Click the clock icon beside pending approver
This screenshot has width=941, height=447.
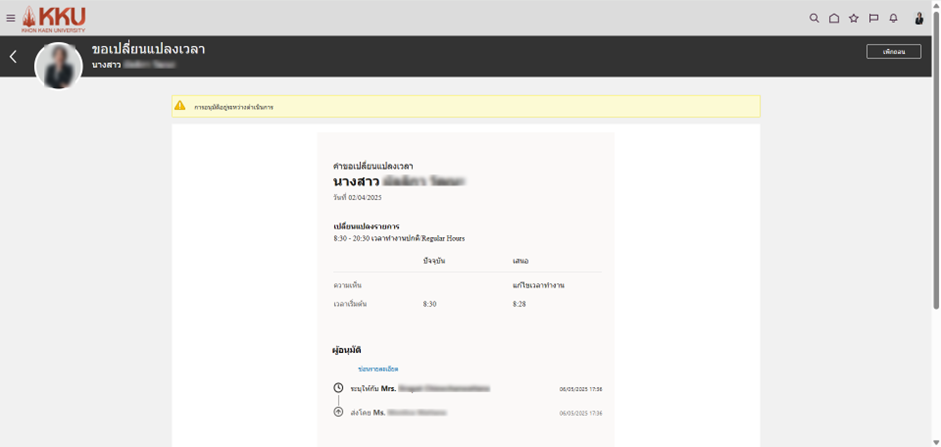tap(338, 388)
